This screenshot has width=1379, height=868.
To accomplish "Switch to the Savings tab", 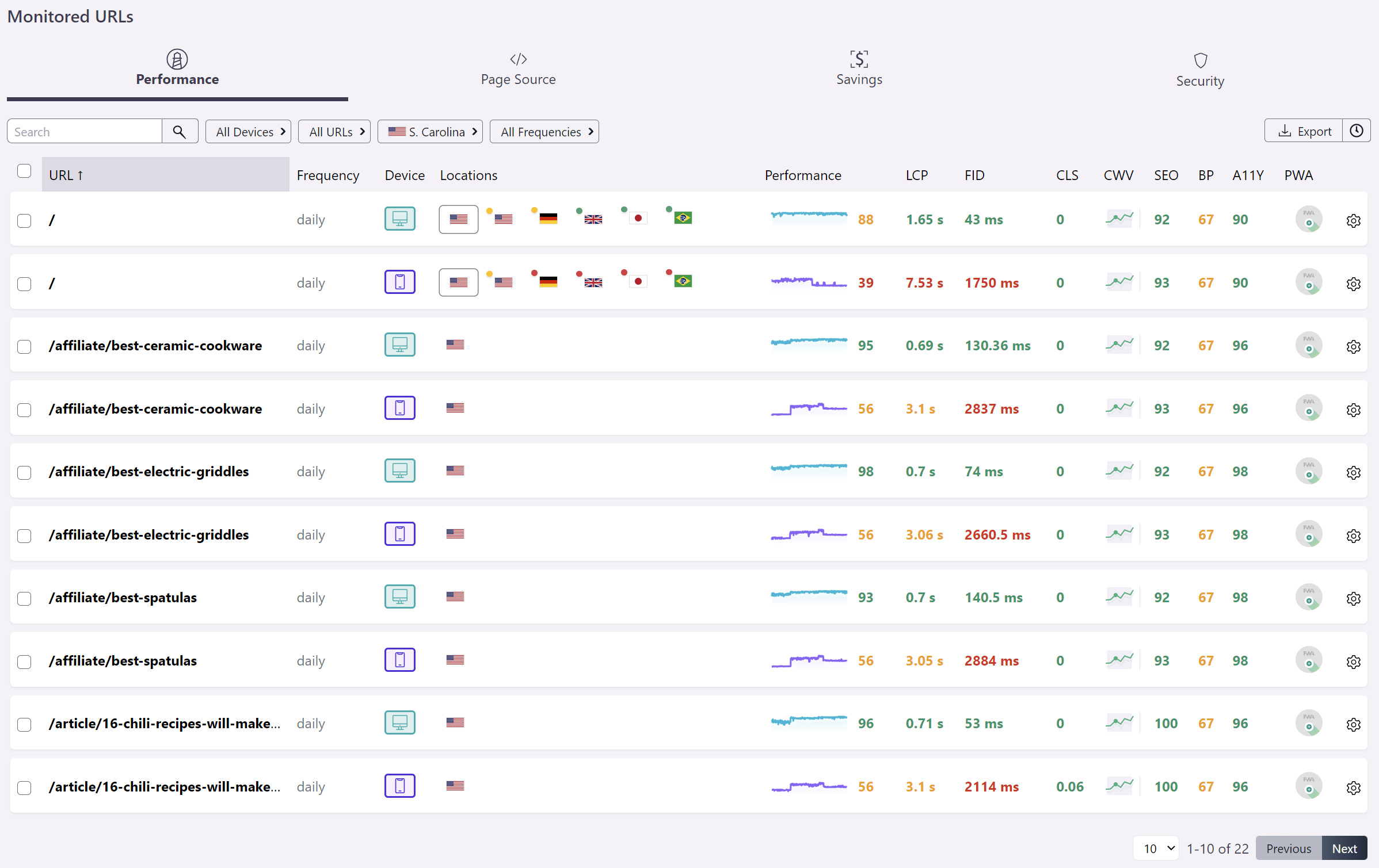I will coord(859,69).
